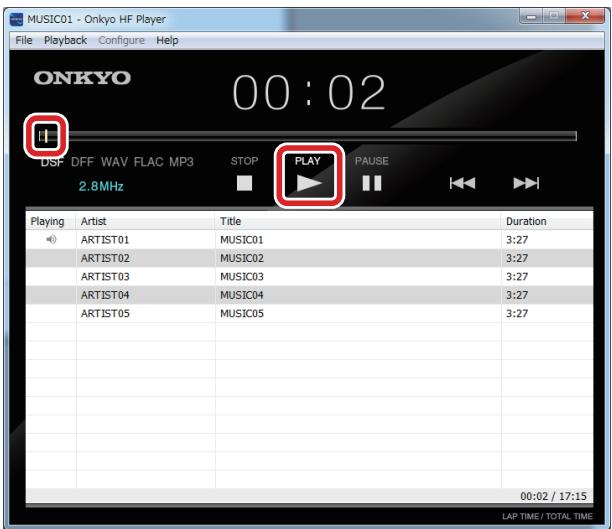Click the seek bar position handle

point(45,136)
